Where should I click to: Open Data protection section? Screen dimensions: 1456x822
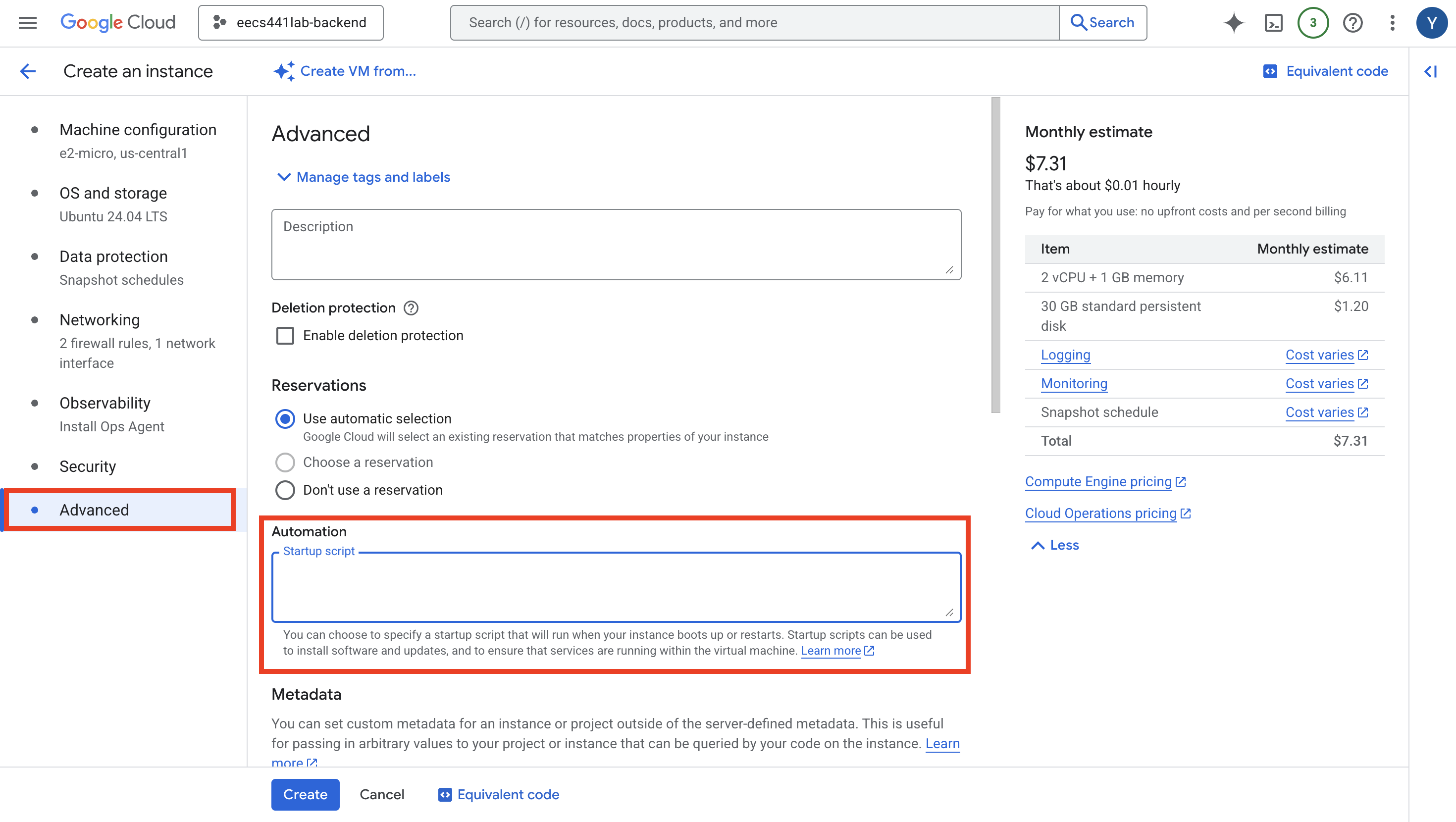click(x=121, y=267)
